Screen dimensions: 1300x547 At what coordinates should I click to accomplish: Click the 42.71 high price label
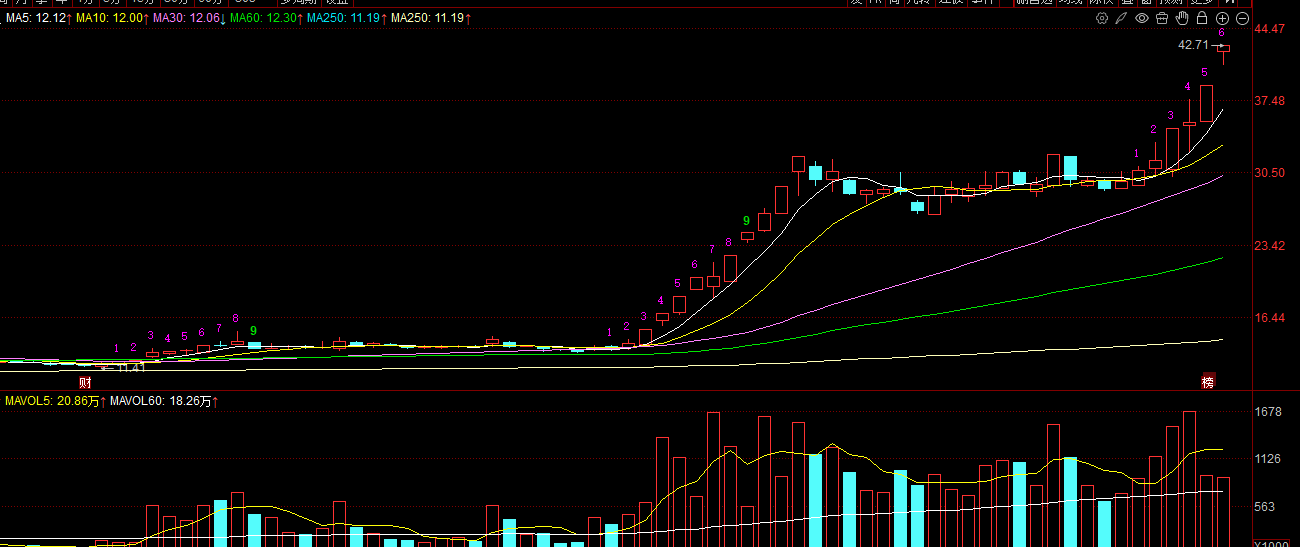[1195, 45]
